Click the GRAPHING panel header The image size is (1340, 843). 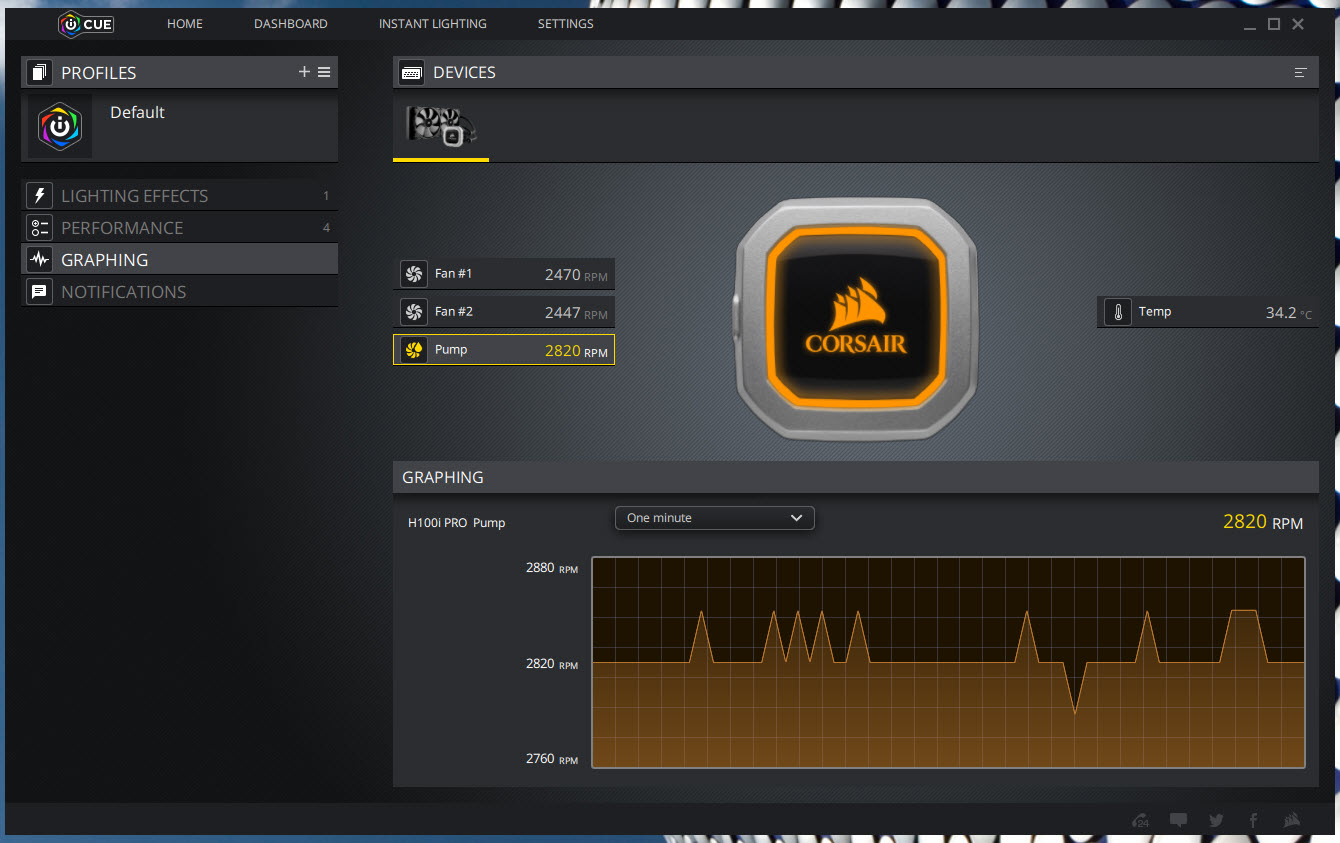(856, 477)
